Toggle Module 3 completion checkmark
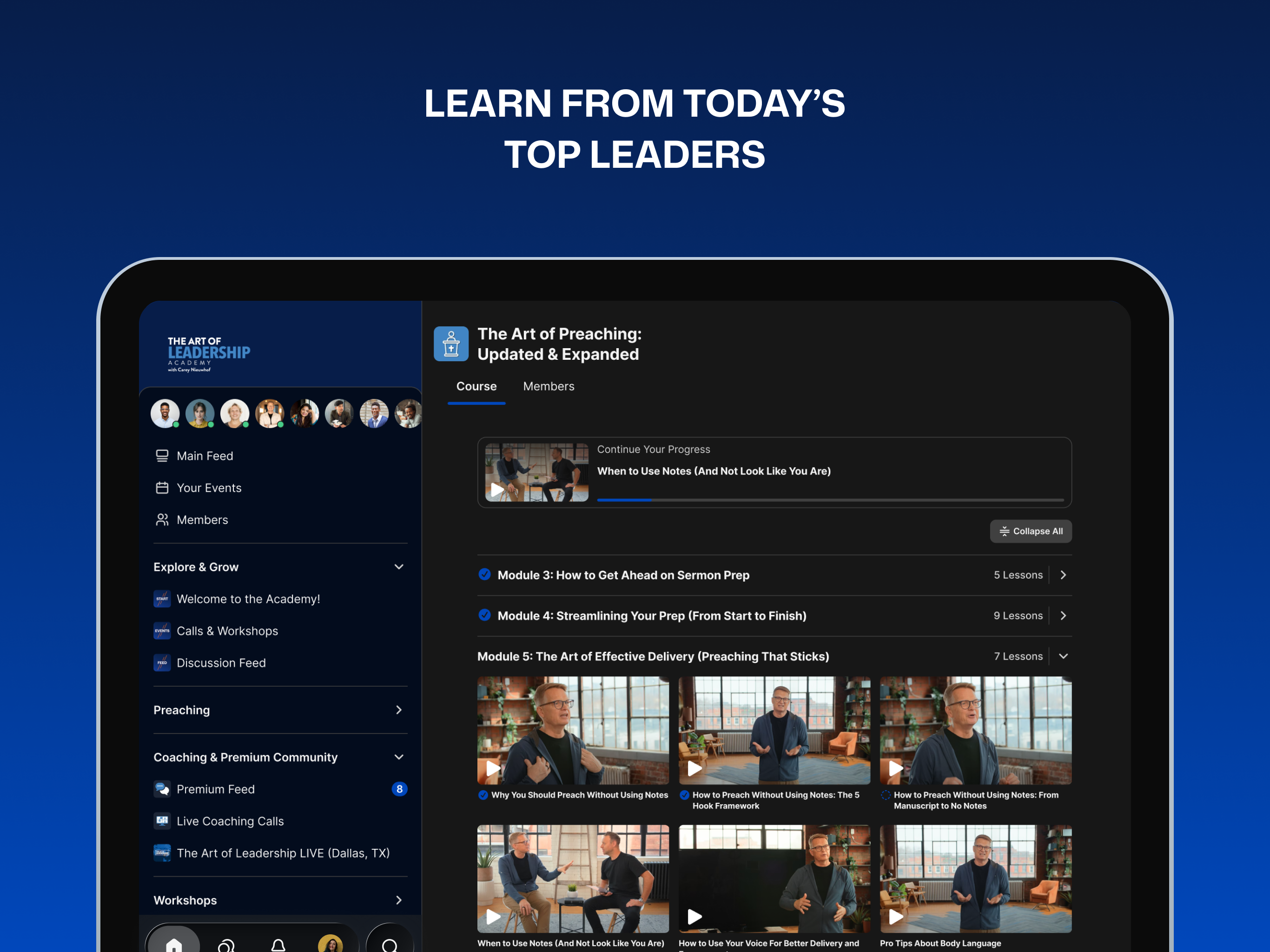 coord(484,575)
